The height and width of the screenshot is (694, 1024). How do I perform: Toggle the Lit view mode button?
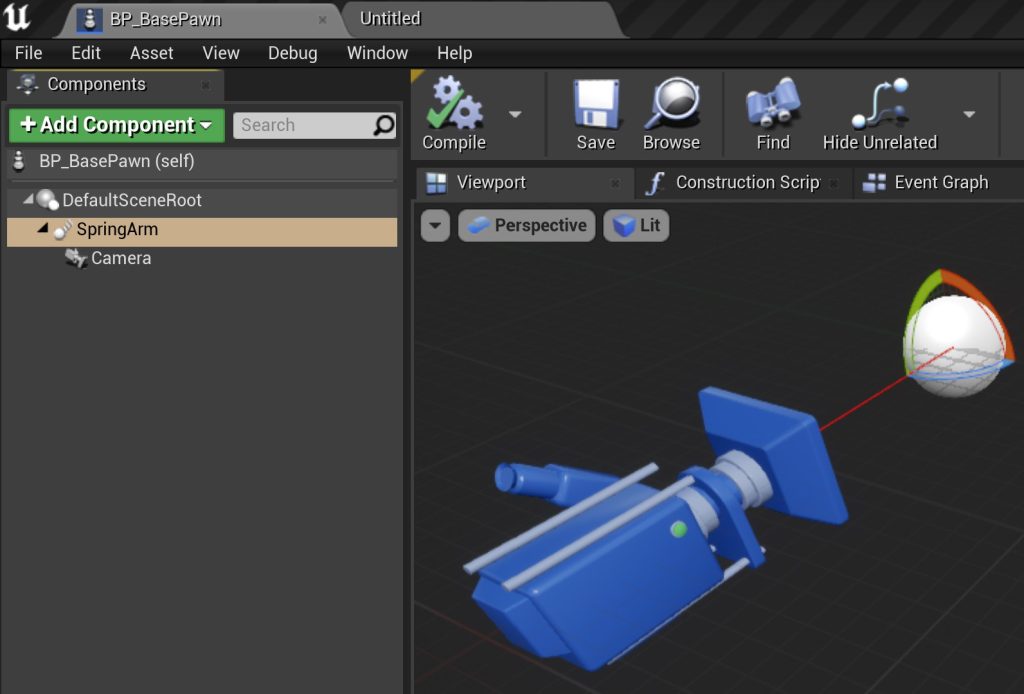coord(636,225)
